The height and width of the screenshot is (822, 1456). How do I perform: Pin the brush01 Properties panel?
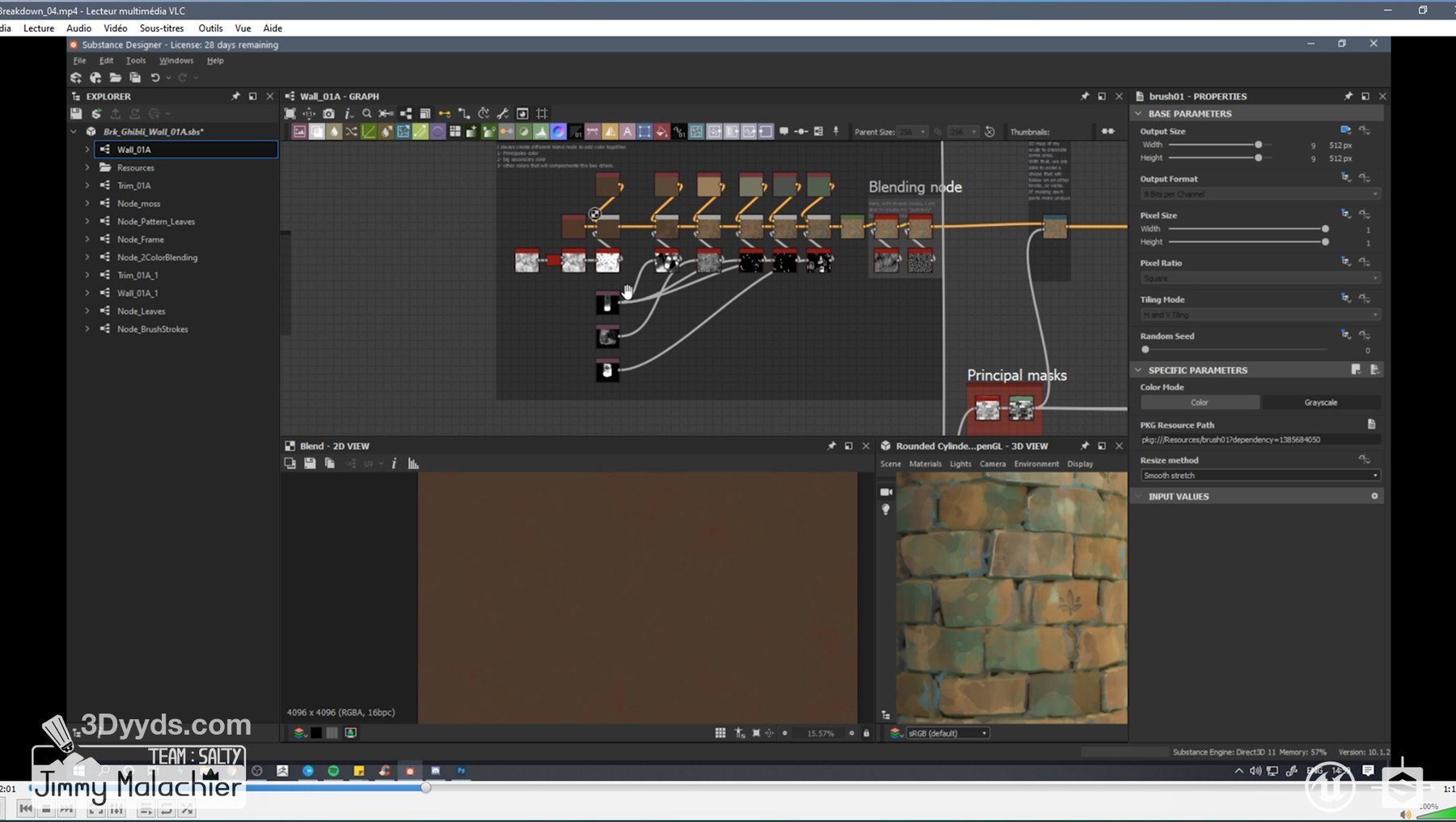pos(1348,96)
